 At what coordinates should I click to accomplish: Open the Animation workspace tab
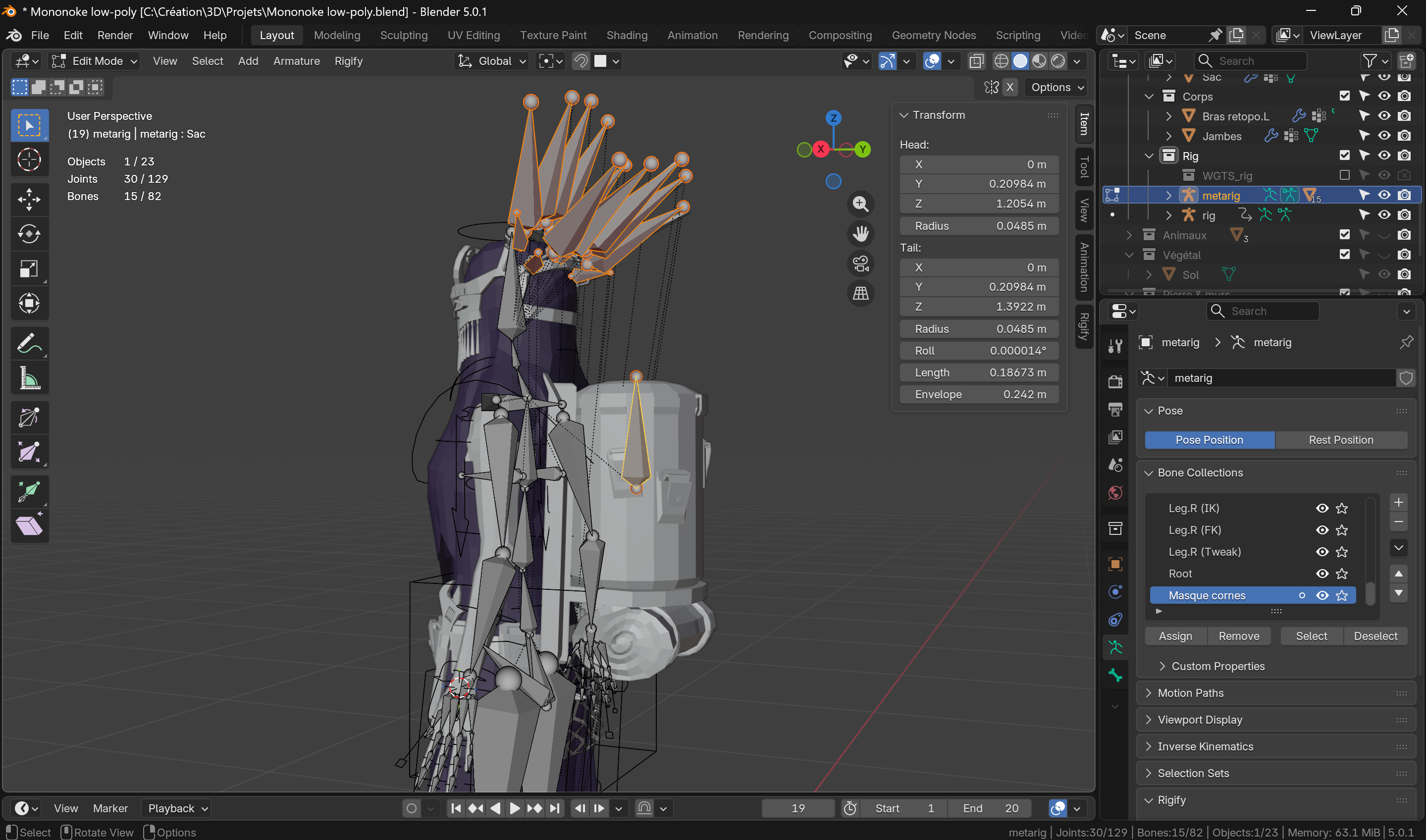pos(692,35)
